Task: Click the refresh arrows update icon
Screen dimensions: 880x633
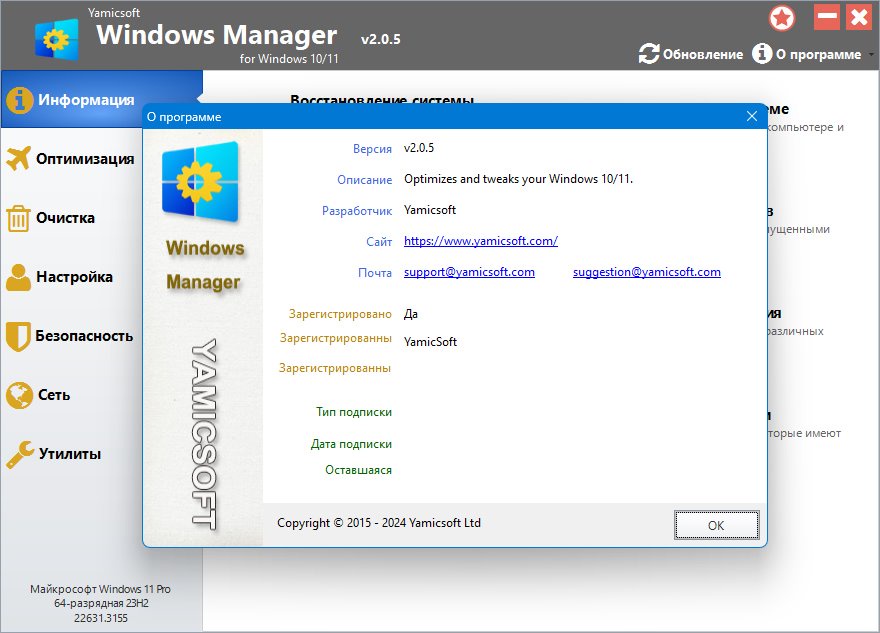Action: [x=649, y=54]
